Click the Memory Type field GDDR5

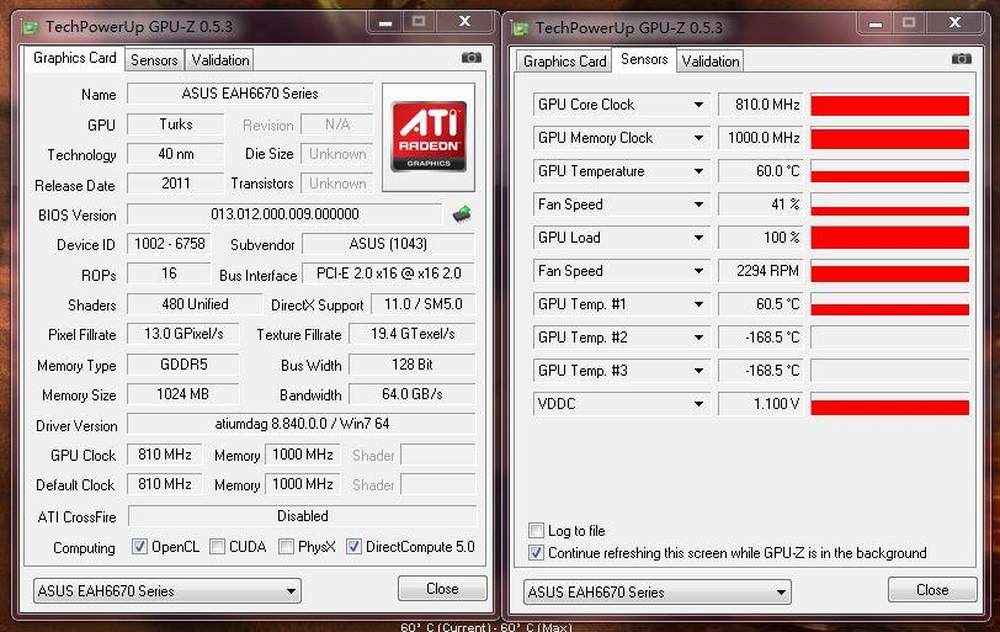(183, 365)
